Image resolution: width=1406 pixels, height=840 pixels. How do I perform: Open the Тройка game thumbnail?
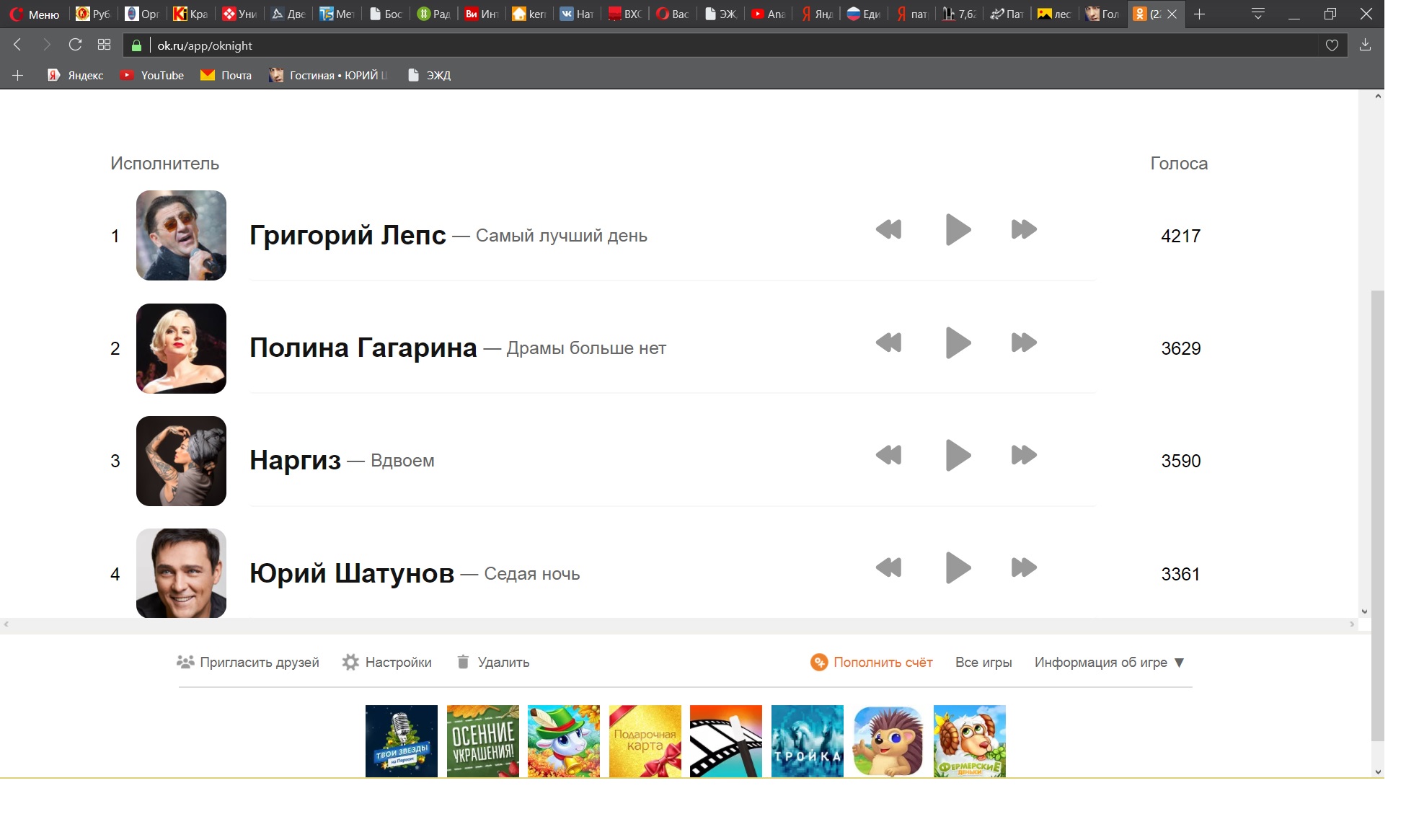point(807,740)
